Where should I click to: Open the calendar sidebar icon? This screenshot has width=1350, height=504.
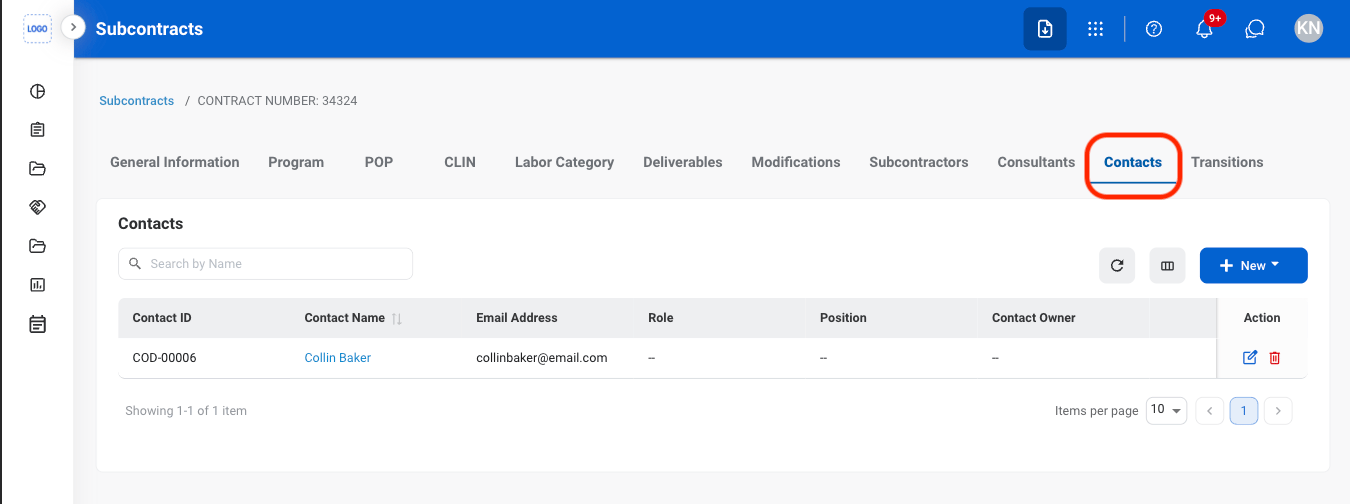tap(38, 324)
